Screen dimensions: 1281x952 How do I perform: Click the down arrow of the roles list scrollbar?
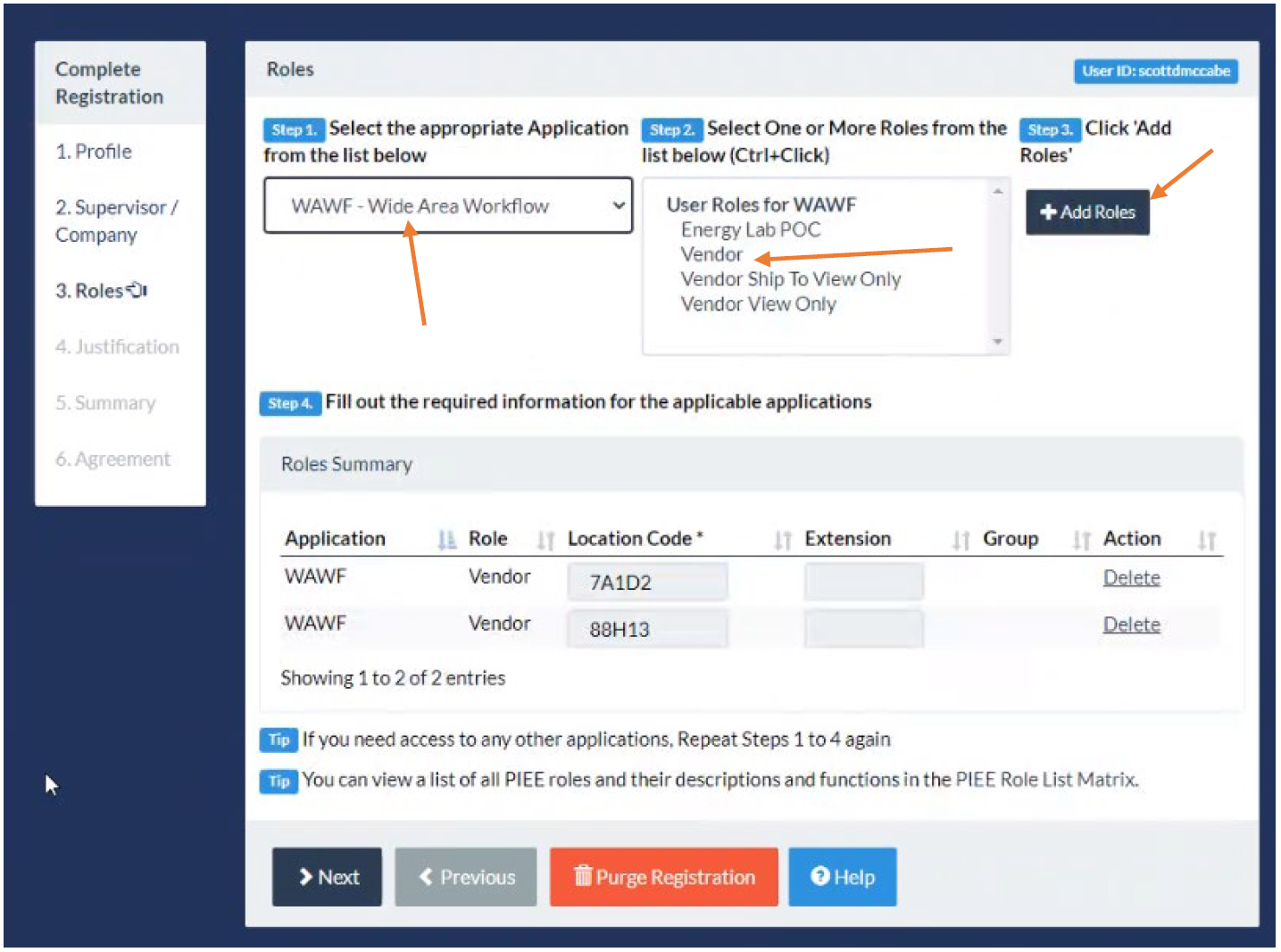pyautogui.click(x=998, y=342)
